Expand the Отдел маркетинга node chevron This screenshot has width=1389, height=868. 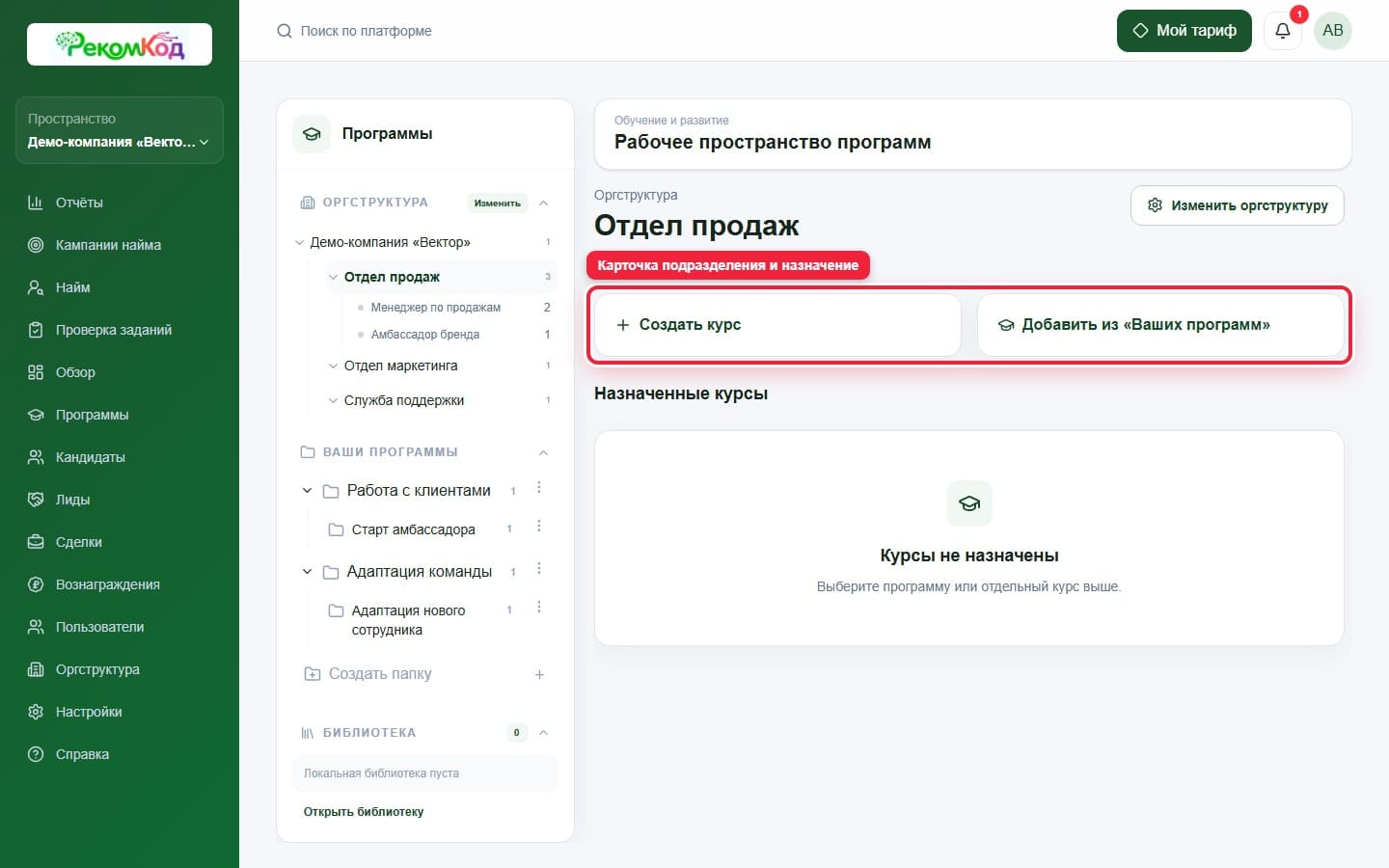click(334, 366)
